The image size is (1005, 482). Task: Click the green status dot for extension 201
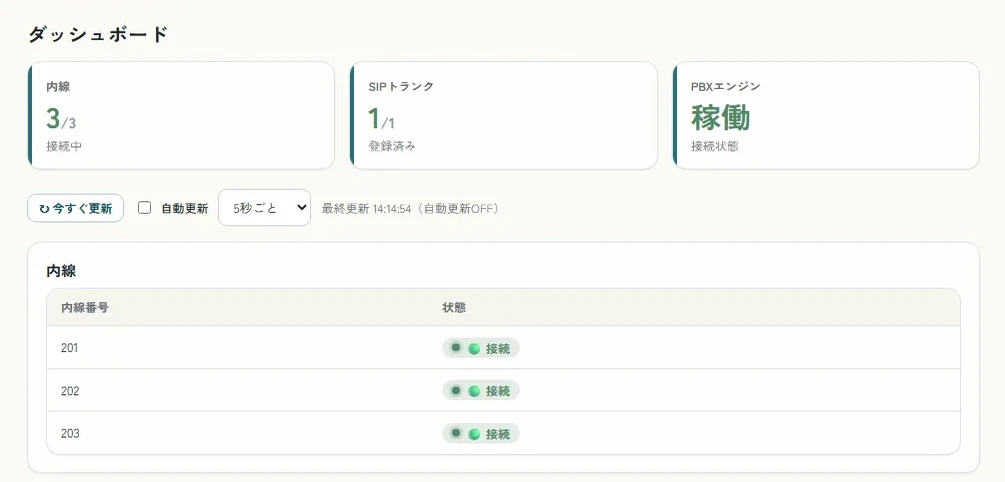[x=474, y=349]
